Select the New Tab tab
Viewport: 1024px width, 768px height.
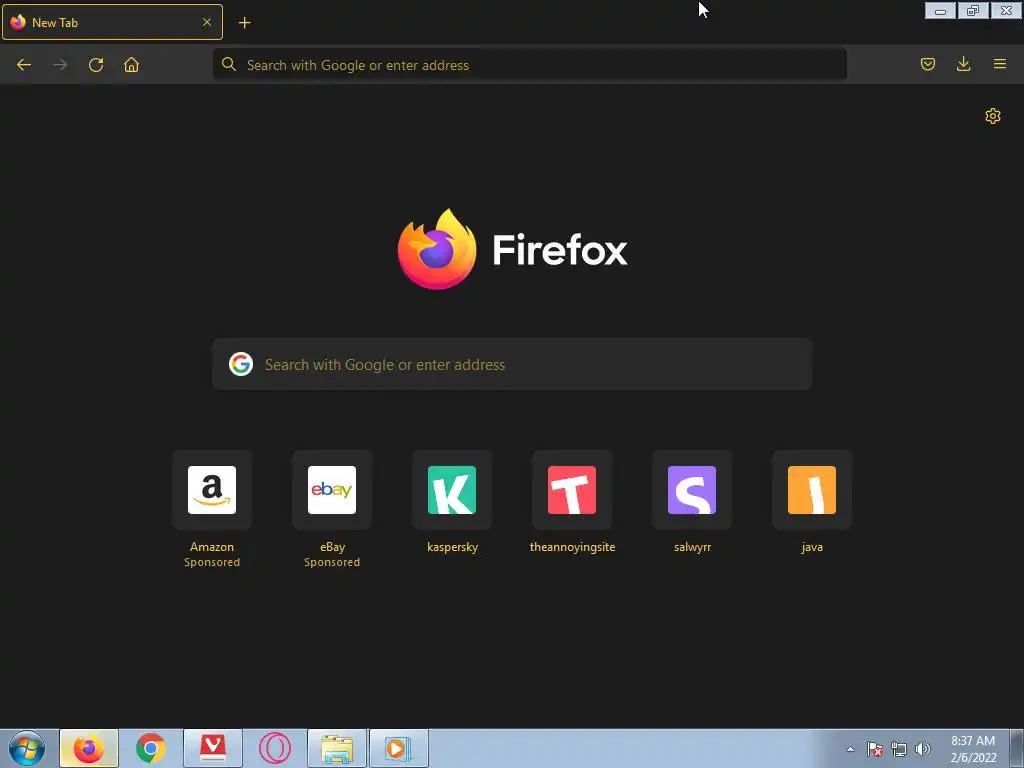112,22
